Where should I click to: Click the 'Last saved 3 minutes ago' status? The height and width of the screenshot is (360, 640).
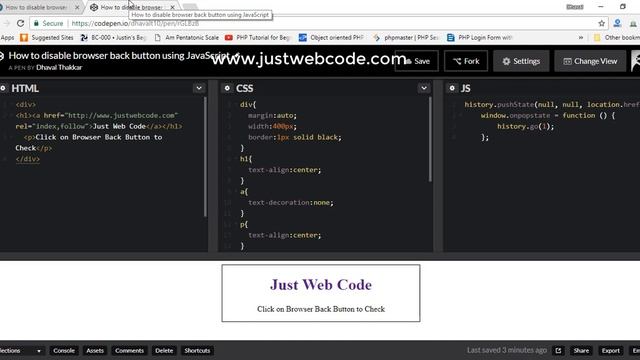(x=507, y=350)
